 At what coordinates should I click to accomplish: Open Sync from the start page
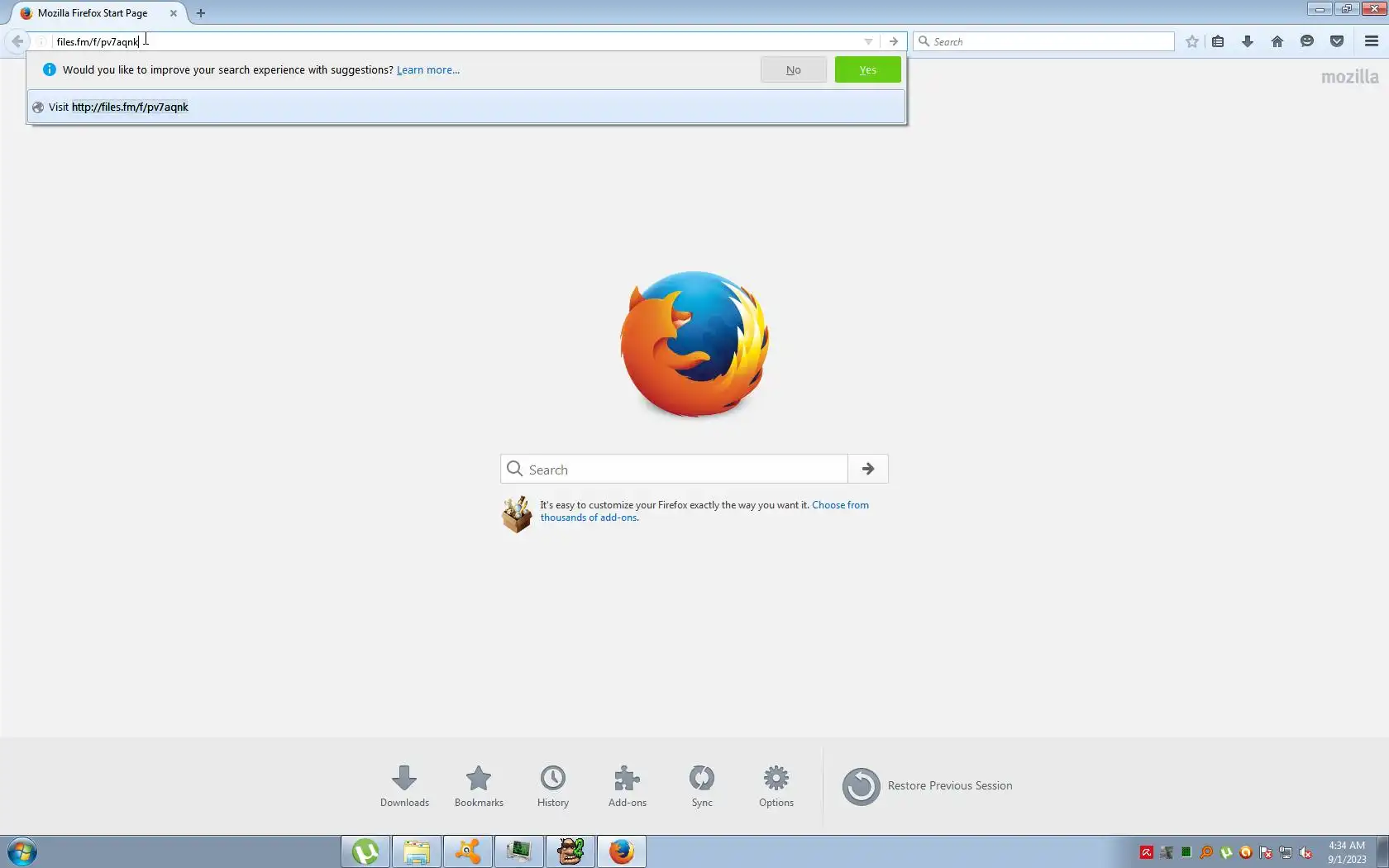(x=702, y=786)
